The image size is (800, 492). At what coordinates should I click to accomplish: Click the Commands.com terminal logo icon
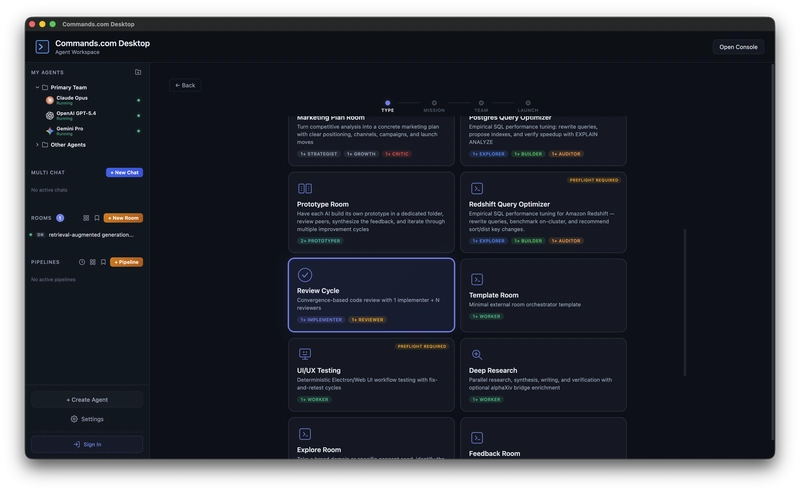click(x=42, y=47)
